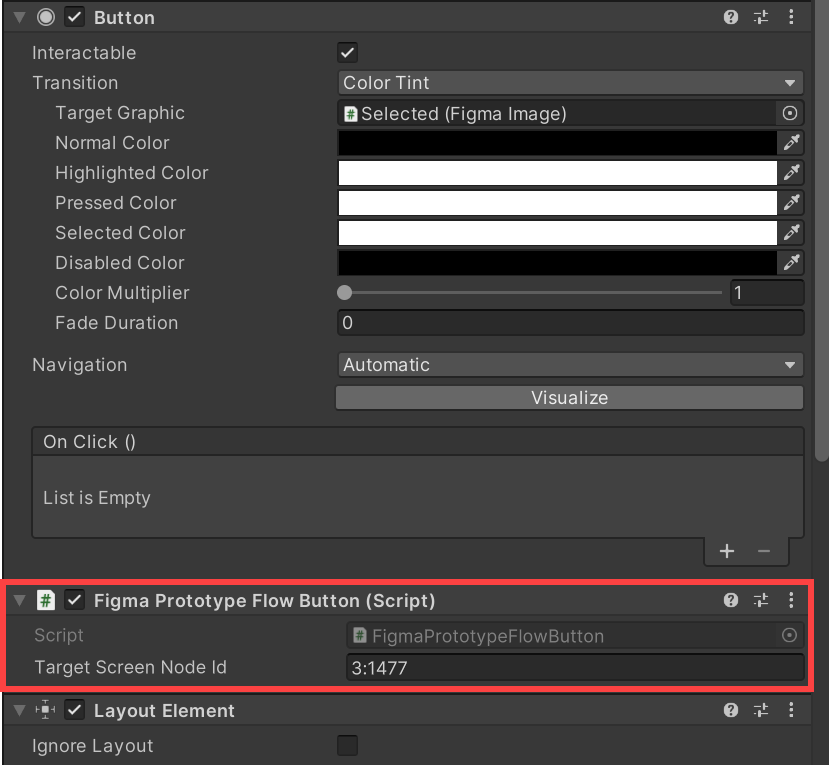Click the 'Transition' label
The width and height of the screenshot is (829, 765).
coord(75,83)
